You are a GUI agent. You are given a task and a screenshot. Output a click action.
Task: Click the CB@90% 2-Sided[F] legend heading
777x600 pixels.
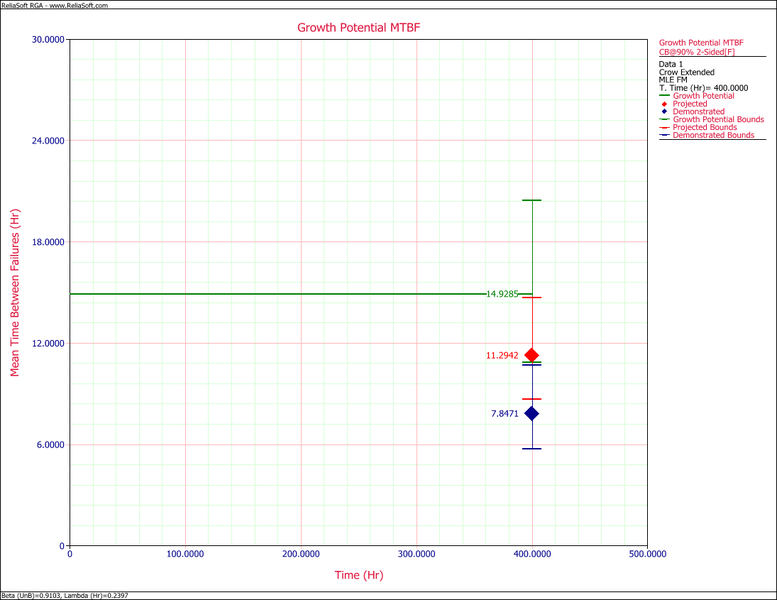[x=700, y=52]
